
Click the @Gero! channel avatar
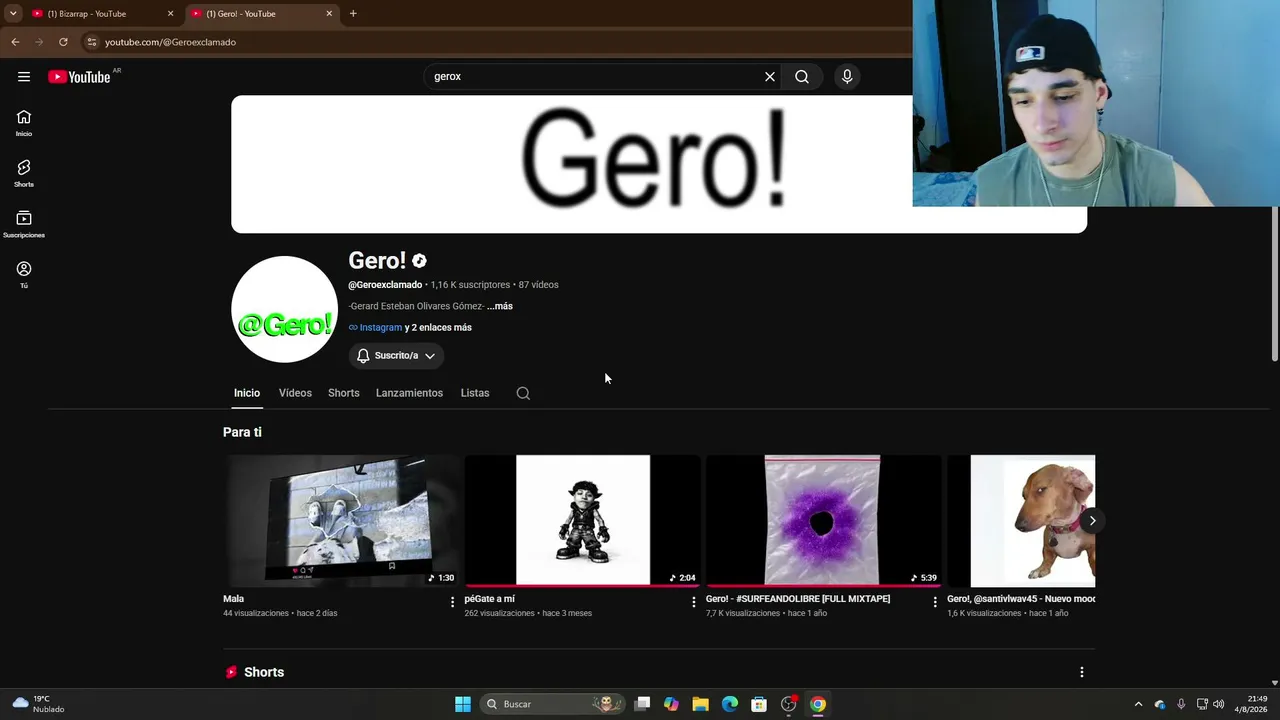[284, 310]
